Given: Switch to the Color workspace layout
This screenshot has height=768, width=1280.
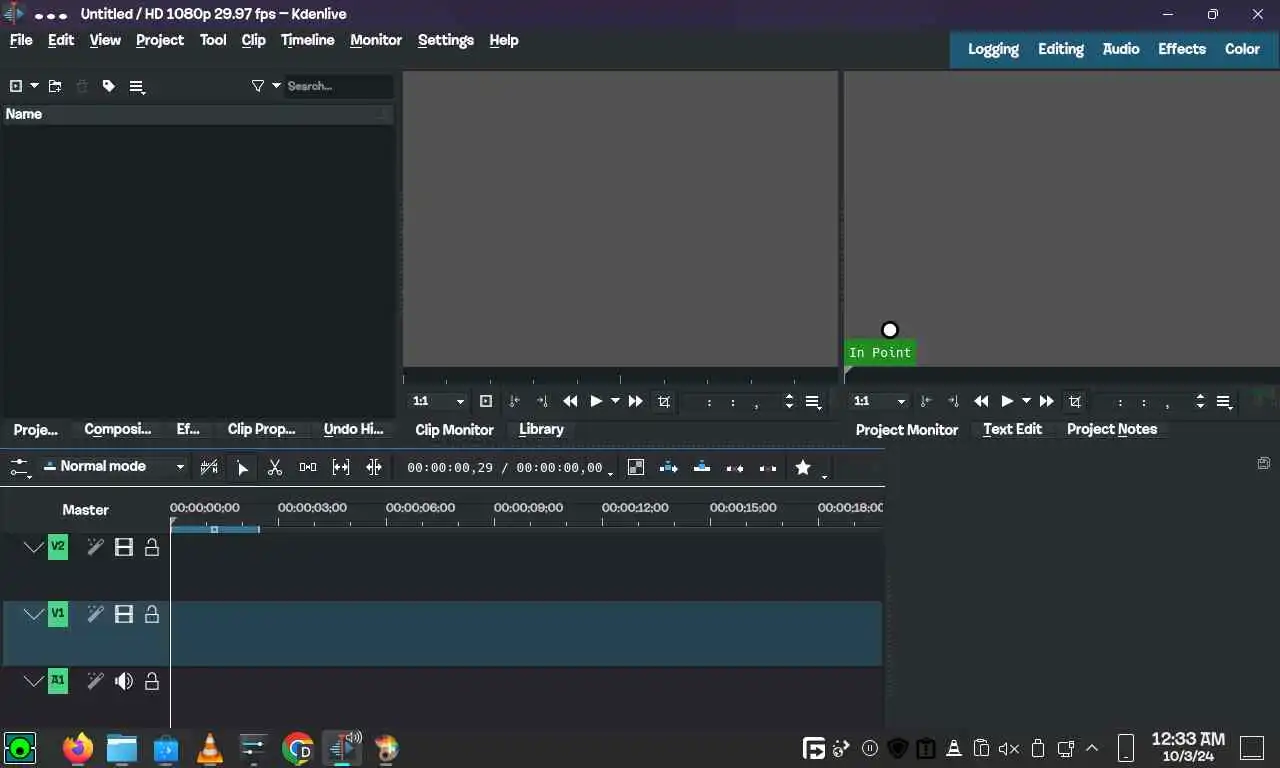Looking at the screenshot, I should tap(1242, 49).
